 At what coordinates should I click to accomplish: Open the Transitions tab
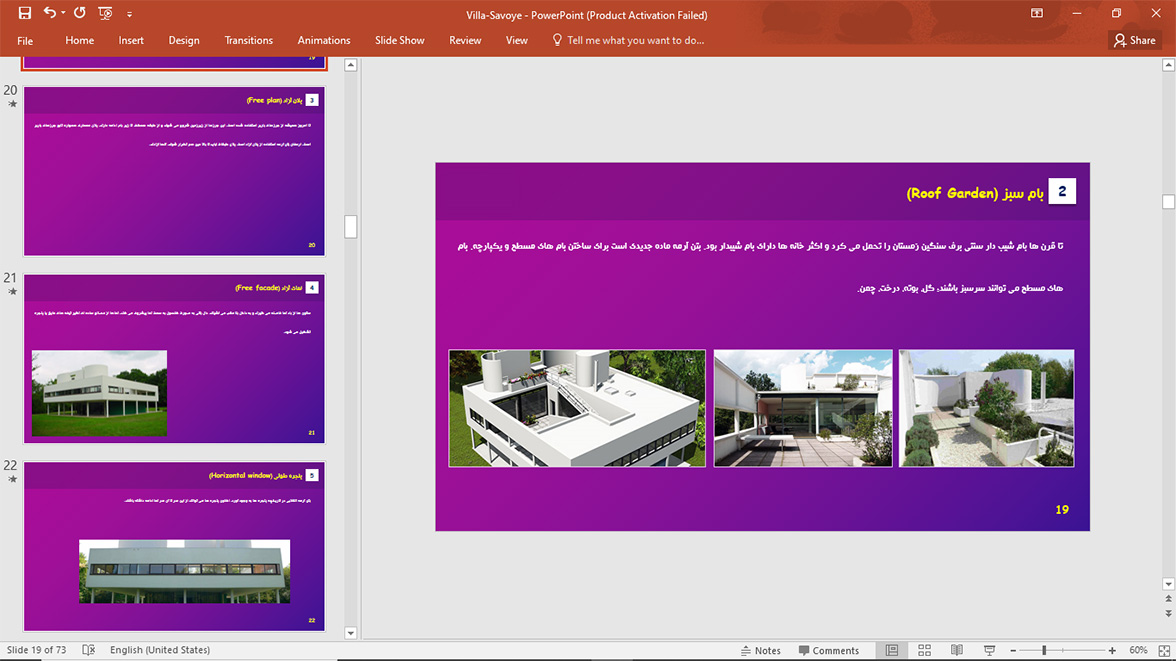click(x=248, y=41)
